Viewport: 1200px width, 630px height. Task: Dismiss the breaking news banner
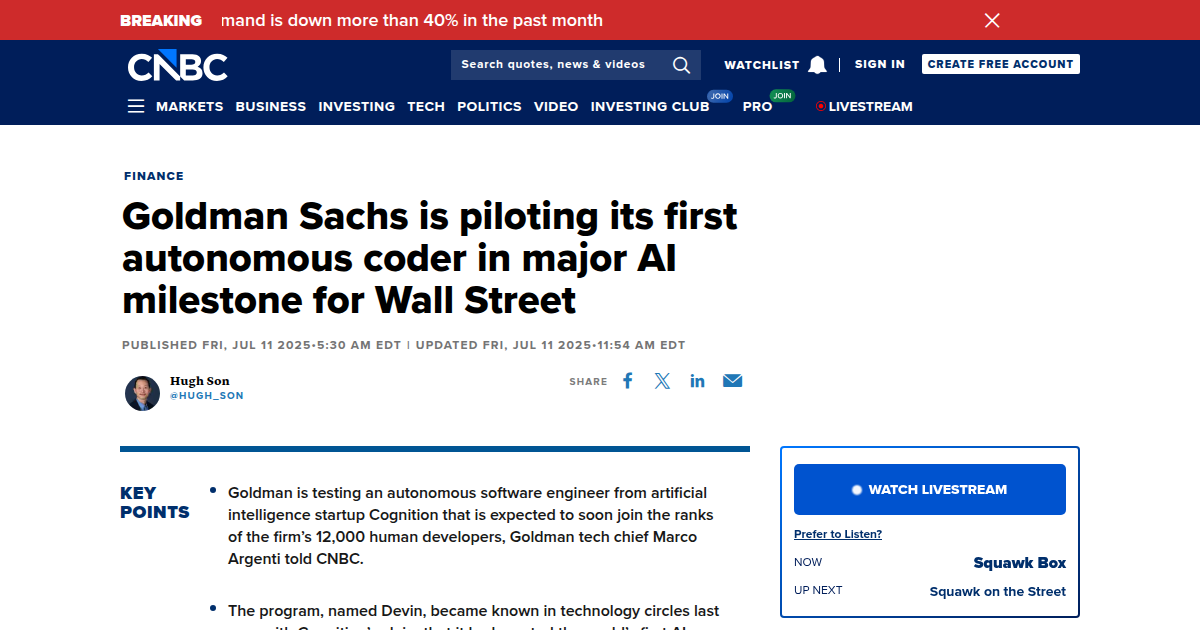click(991, 20)
